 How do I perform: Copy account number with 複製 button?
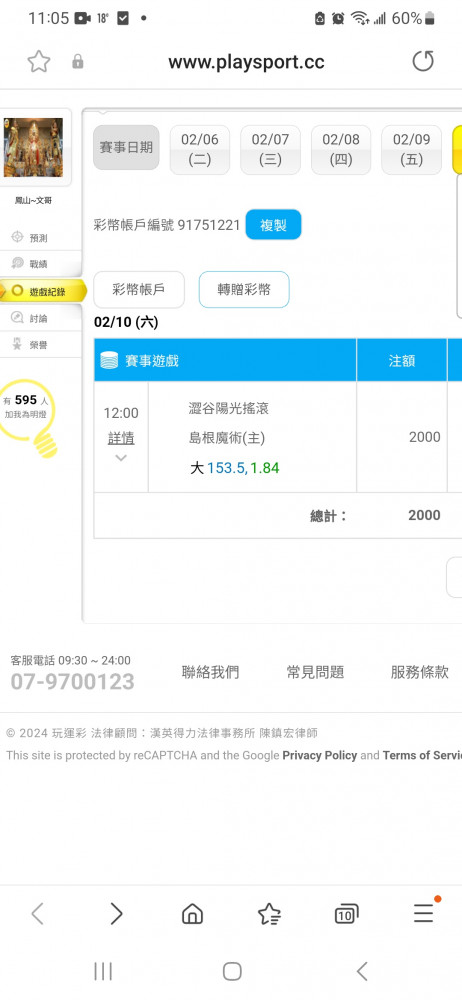coord(273,224)
